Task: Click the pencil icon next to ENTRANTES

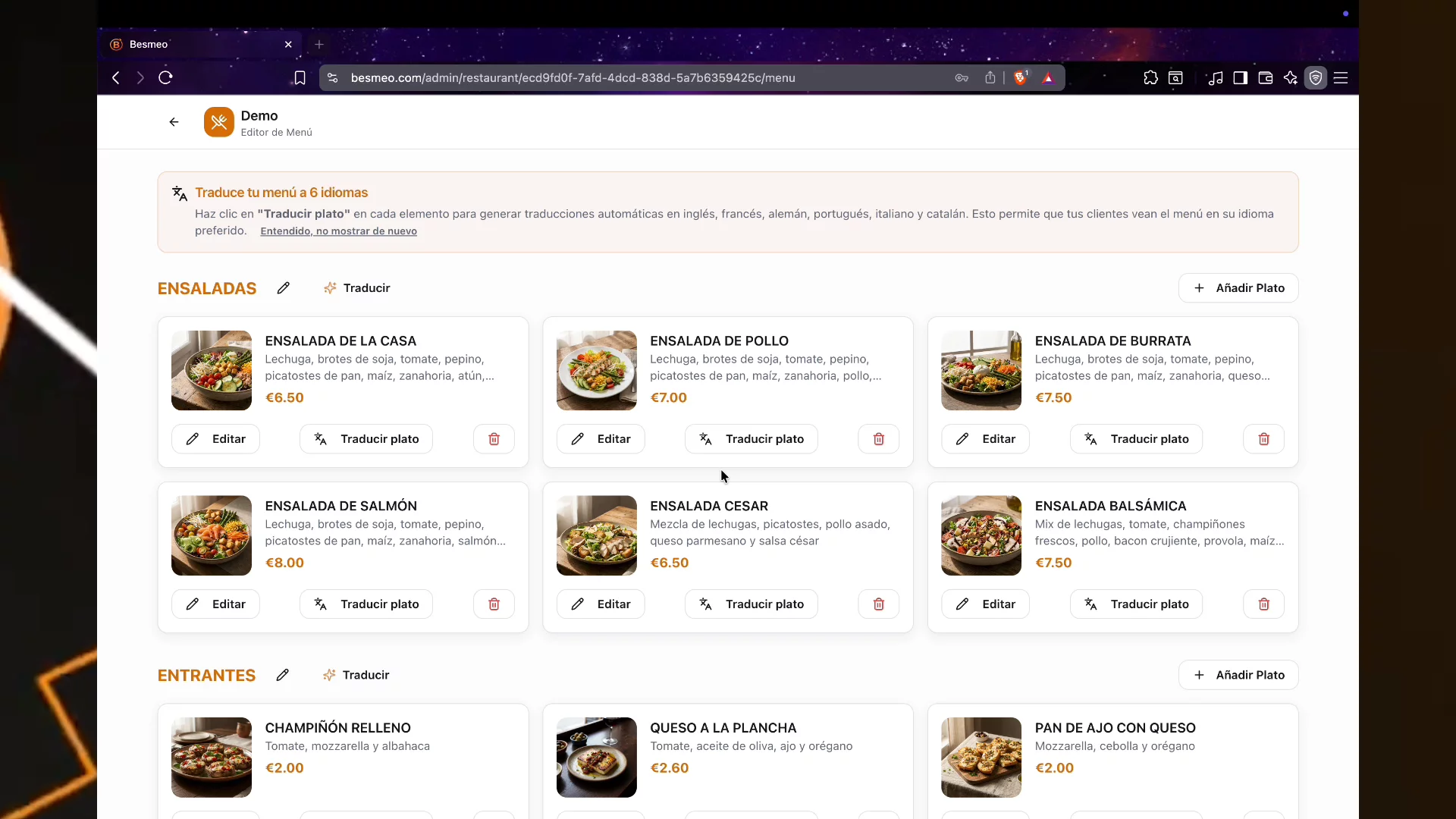Action: [283, 675]
